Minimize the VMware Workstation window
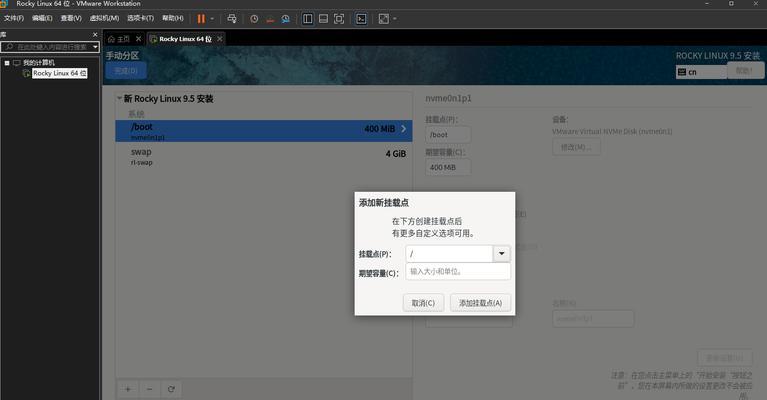767x400 pixels. [707, 3]
